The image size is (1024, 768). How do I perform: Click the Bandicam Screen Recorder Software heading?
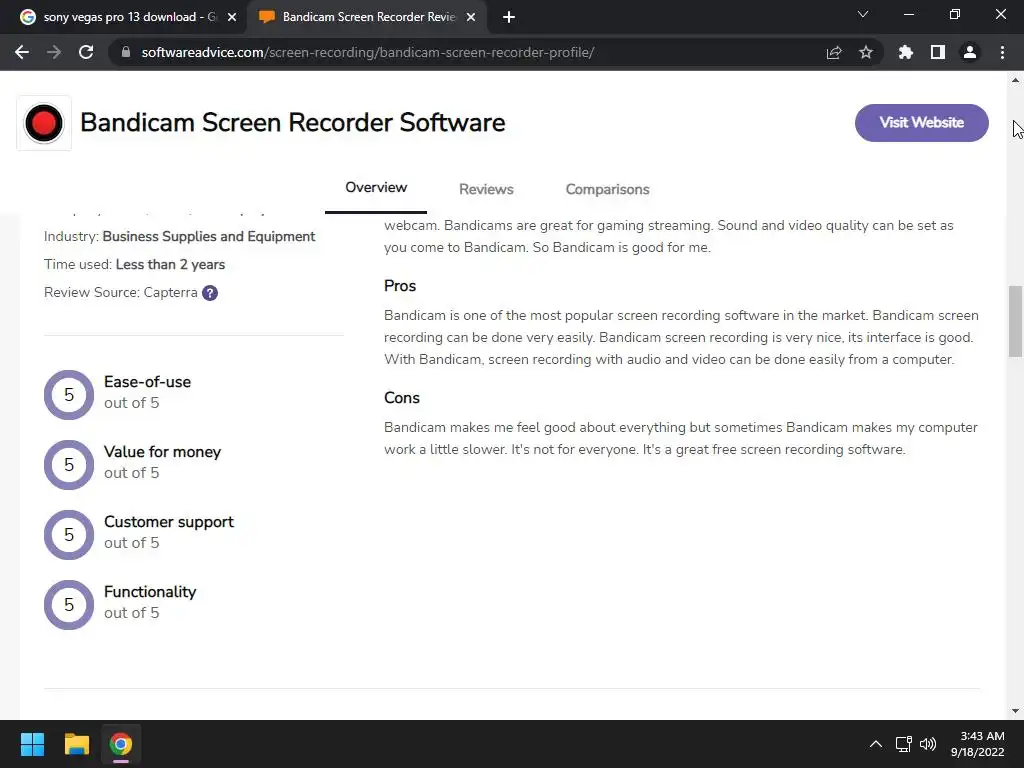(293, 123)
